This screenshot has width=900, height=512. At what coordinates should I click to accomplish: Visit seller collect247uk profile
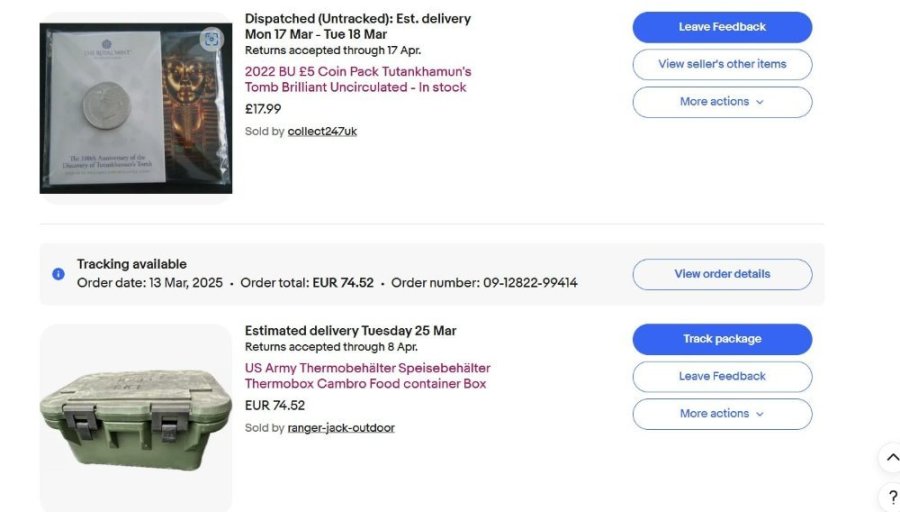[x=322, y=131]
